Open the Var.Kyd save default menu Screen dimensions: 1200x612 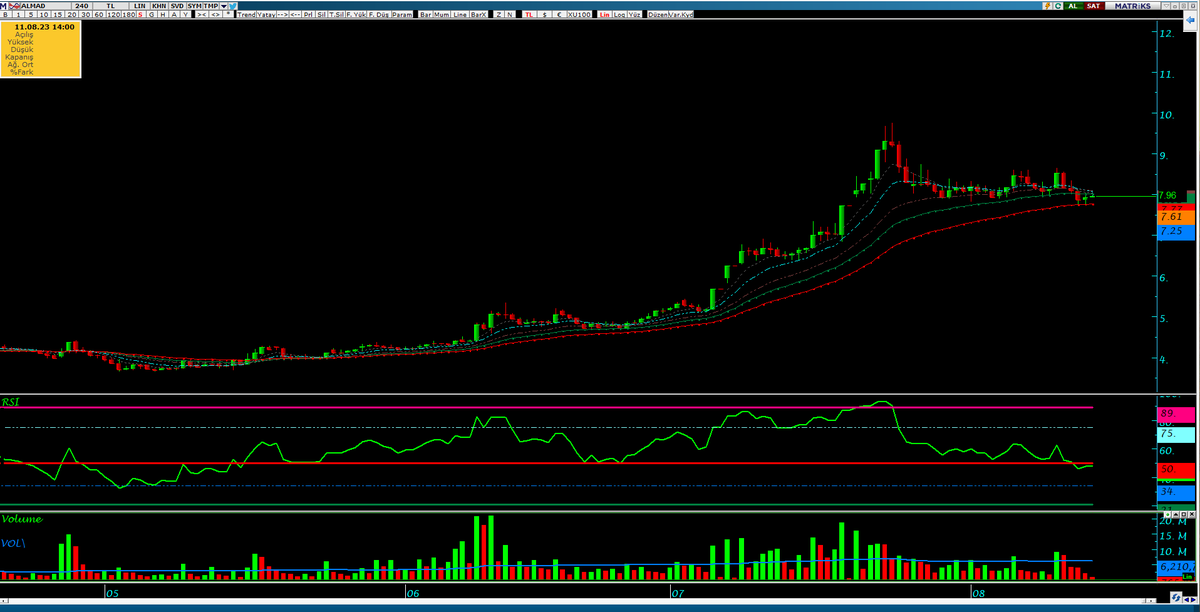[681, 16]
